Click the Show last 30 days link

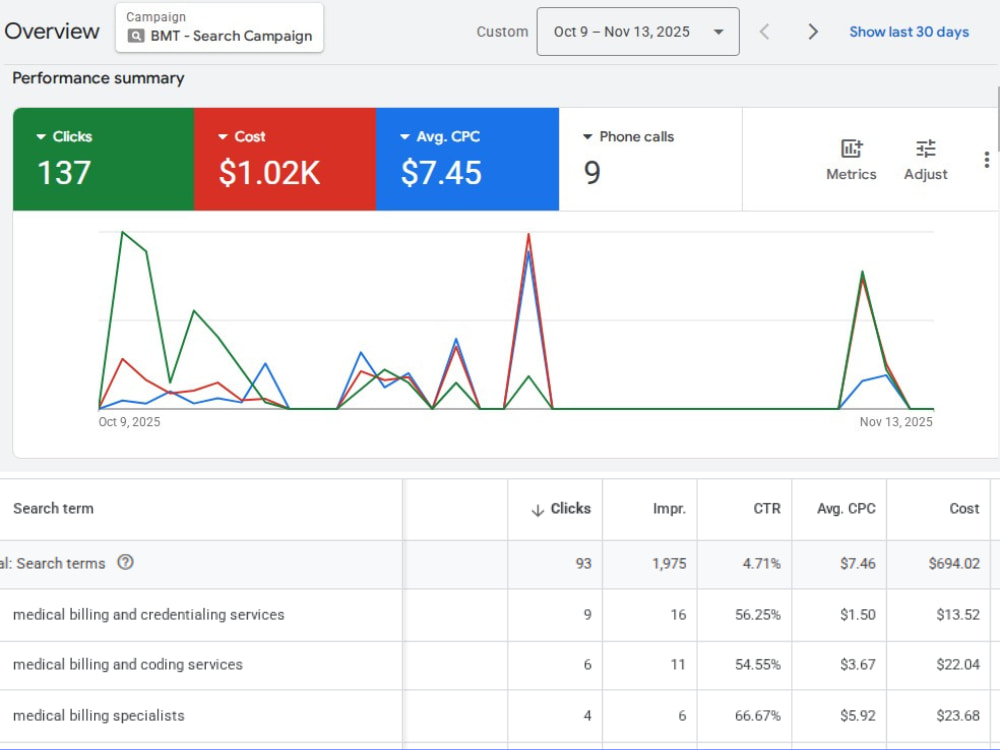pyautogui.click(x=909, y=32)
